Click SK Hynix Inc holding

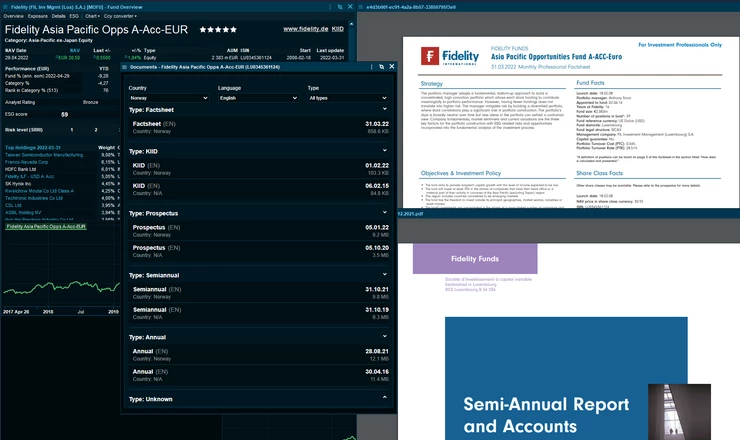(18, 184)
